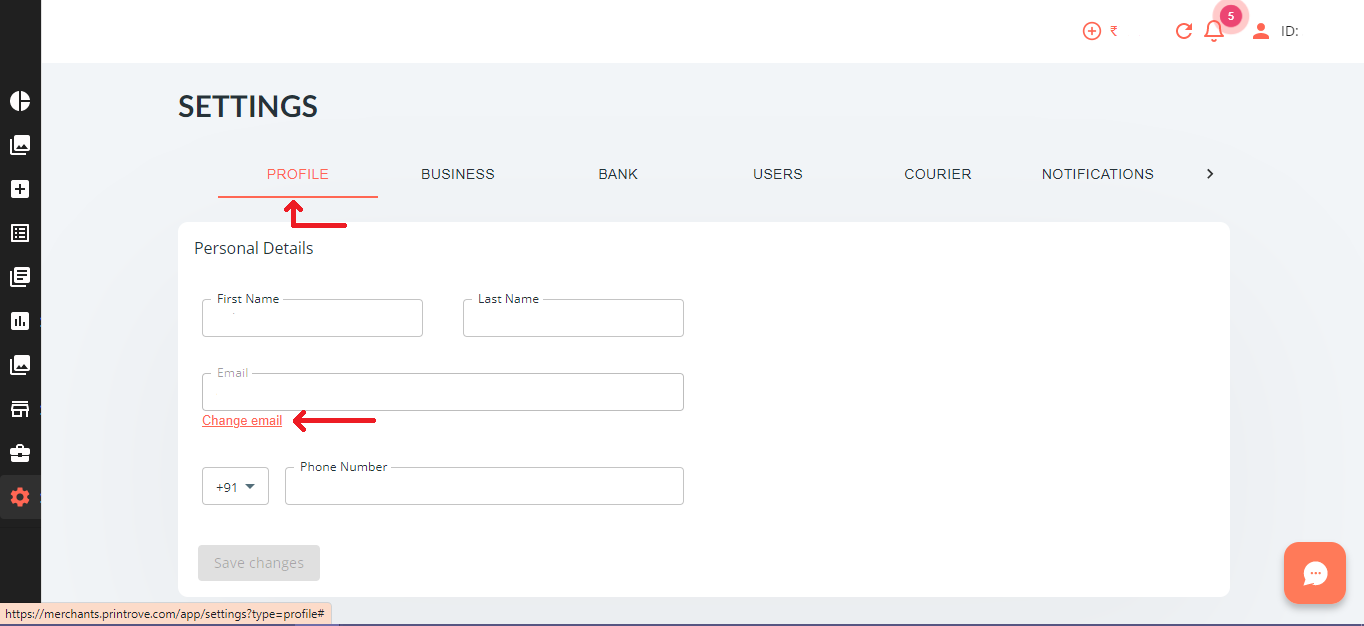The image size is (1364, 626).
Task: Click the refresh icon in header
Action: (x=1184, y=31)
